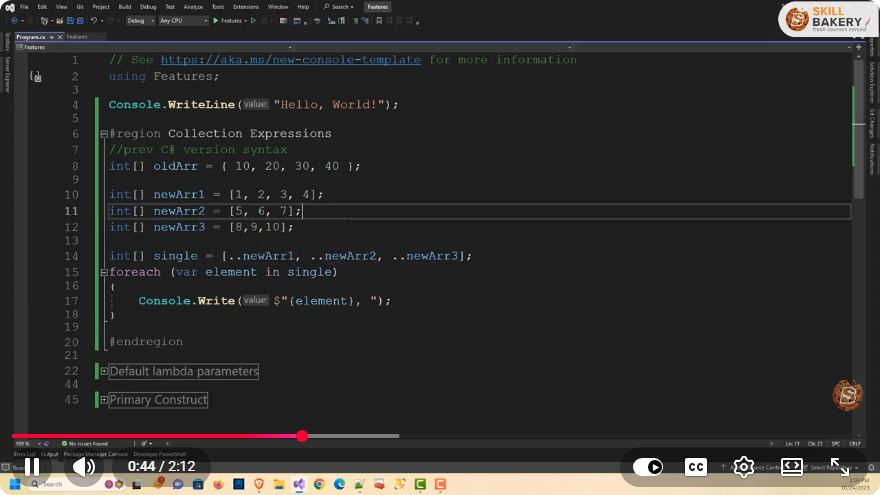Select the Program.cs tab
The image size is (880, 495).
click(31, 37)
